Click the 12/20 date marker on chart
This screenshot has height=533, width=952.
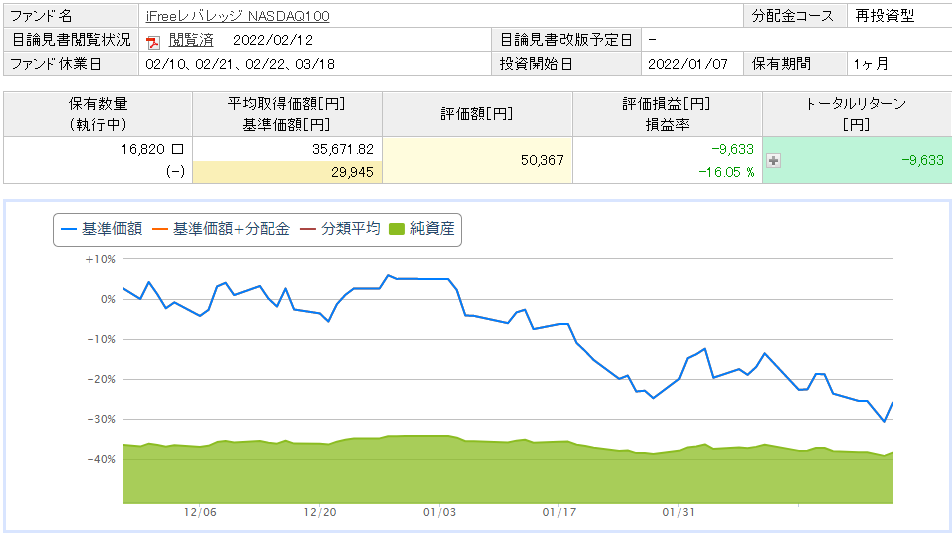click(x=320, y=512)
